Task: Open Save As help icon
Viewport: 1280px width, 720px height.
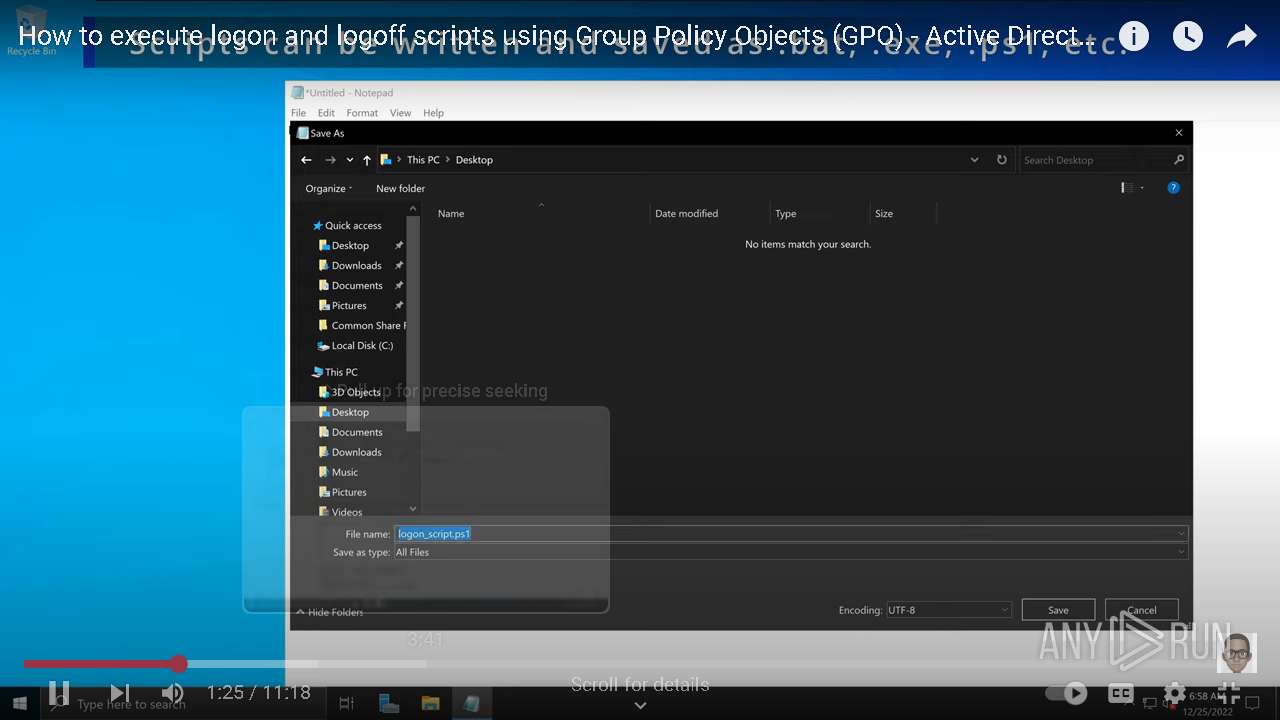Action: 1173,188
